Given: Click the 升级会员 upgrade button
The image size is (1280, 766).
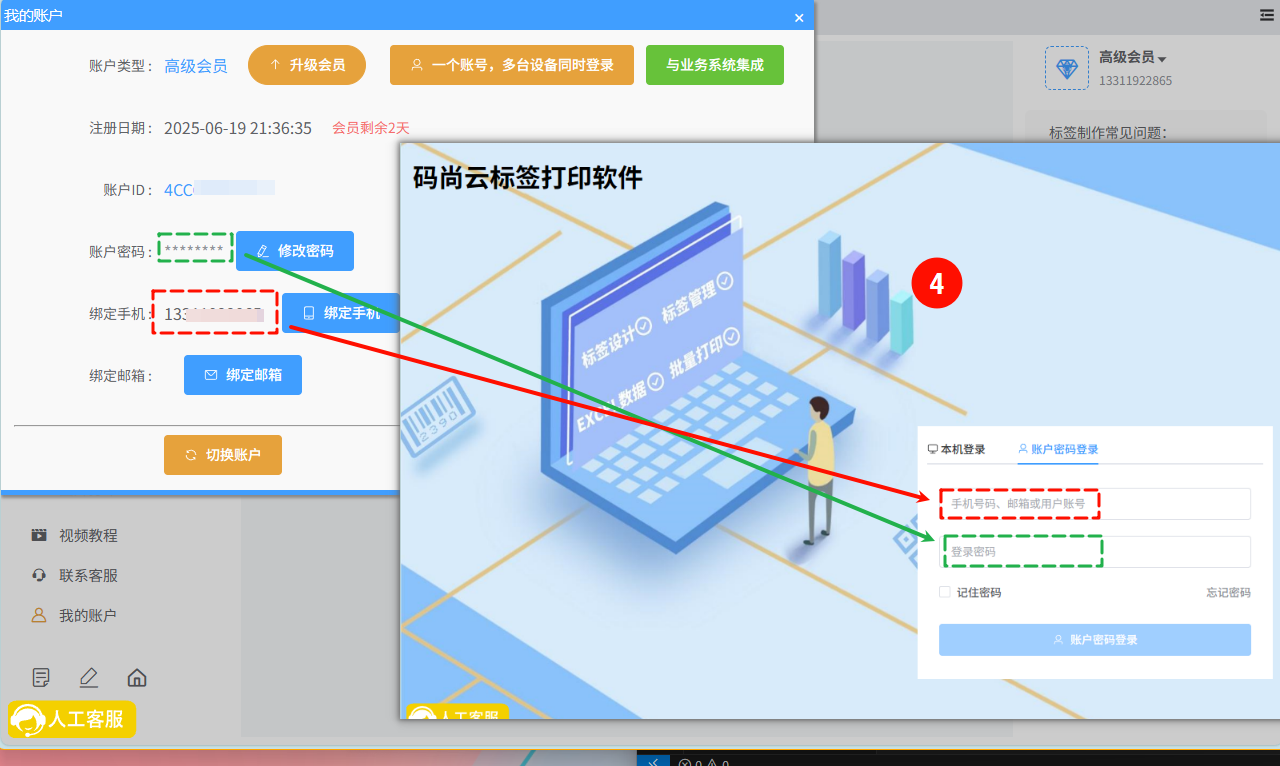Looking at the screenshot, I should (x=307, y=65).
